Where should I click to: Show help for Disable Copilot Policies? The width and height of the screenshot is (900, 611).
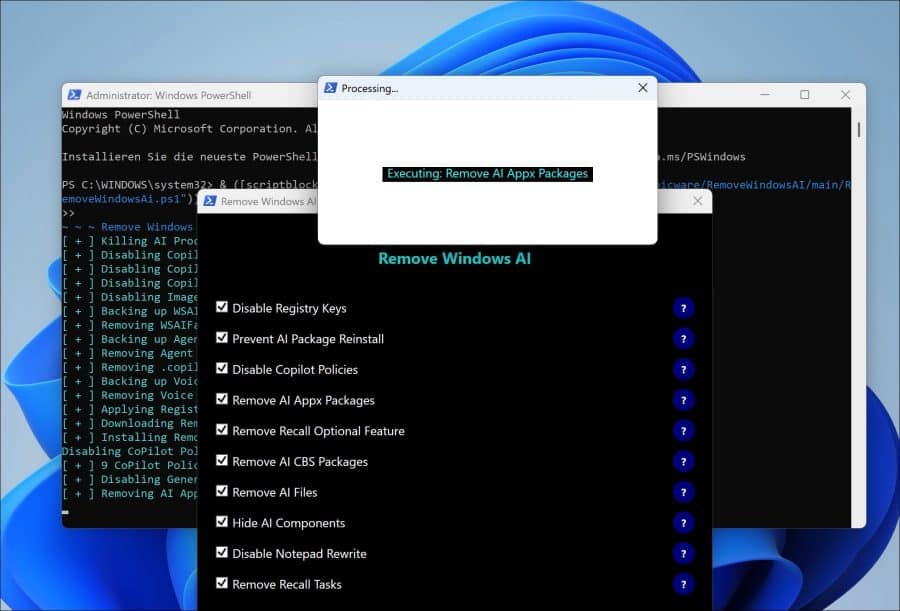[683, 370]
